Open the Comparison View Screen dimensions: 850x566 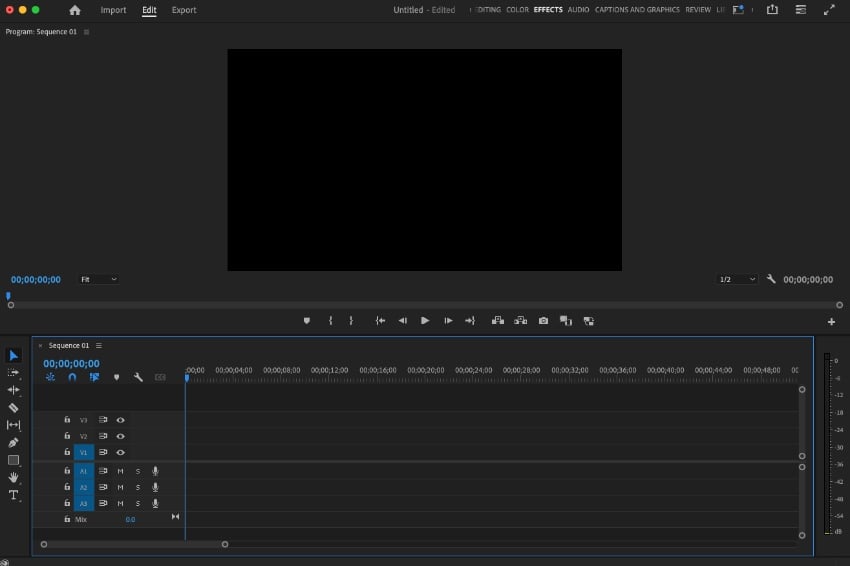[x=566, y=321]
